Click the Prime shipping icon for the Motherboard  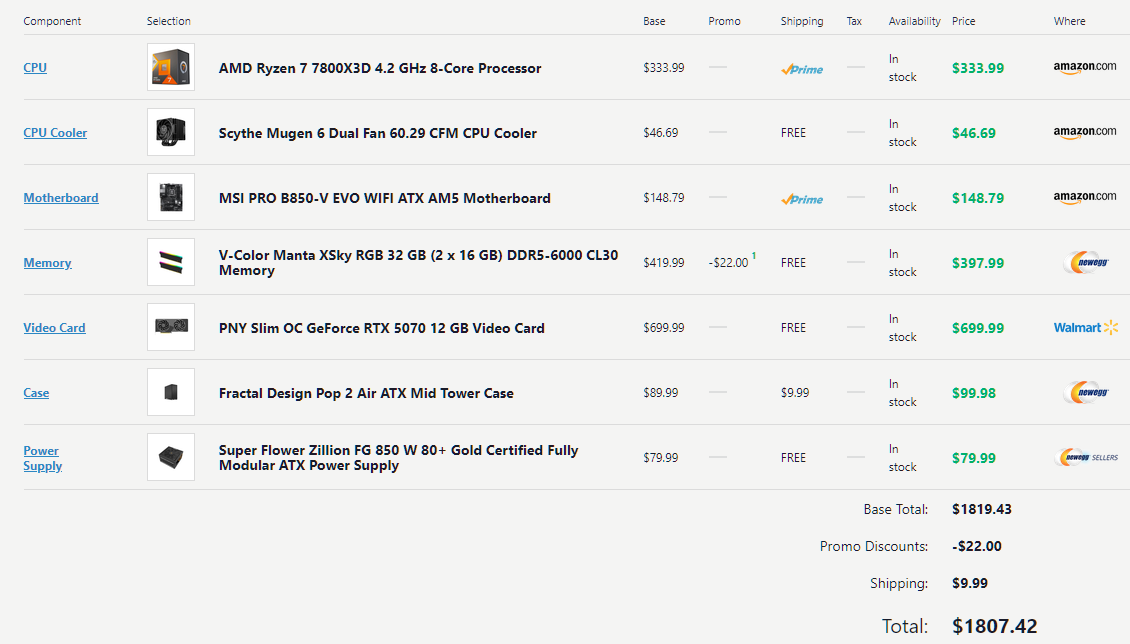(x=802, y=200)
